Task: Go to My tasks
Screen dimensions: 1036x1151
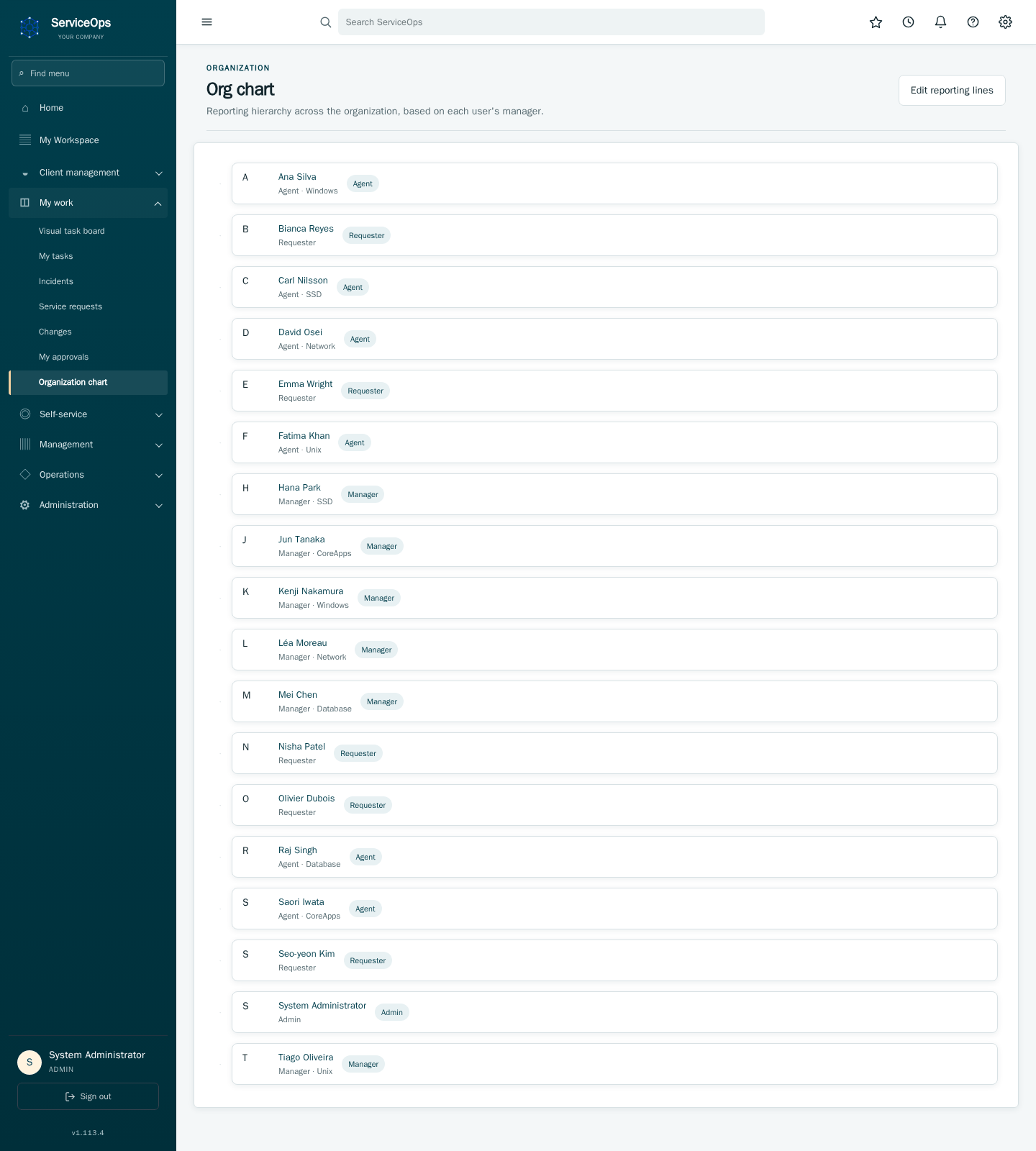Action: tap(88, 256)
